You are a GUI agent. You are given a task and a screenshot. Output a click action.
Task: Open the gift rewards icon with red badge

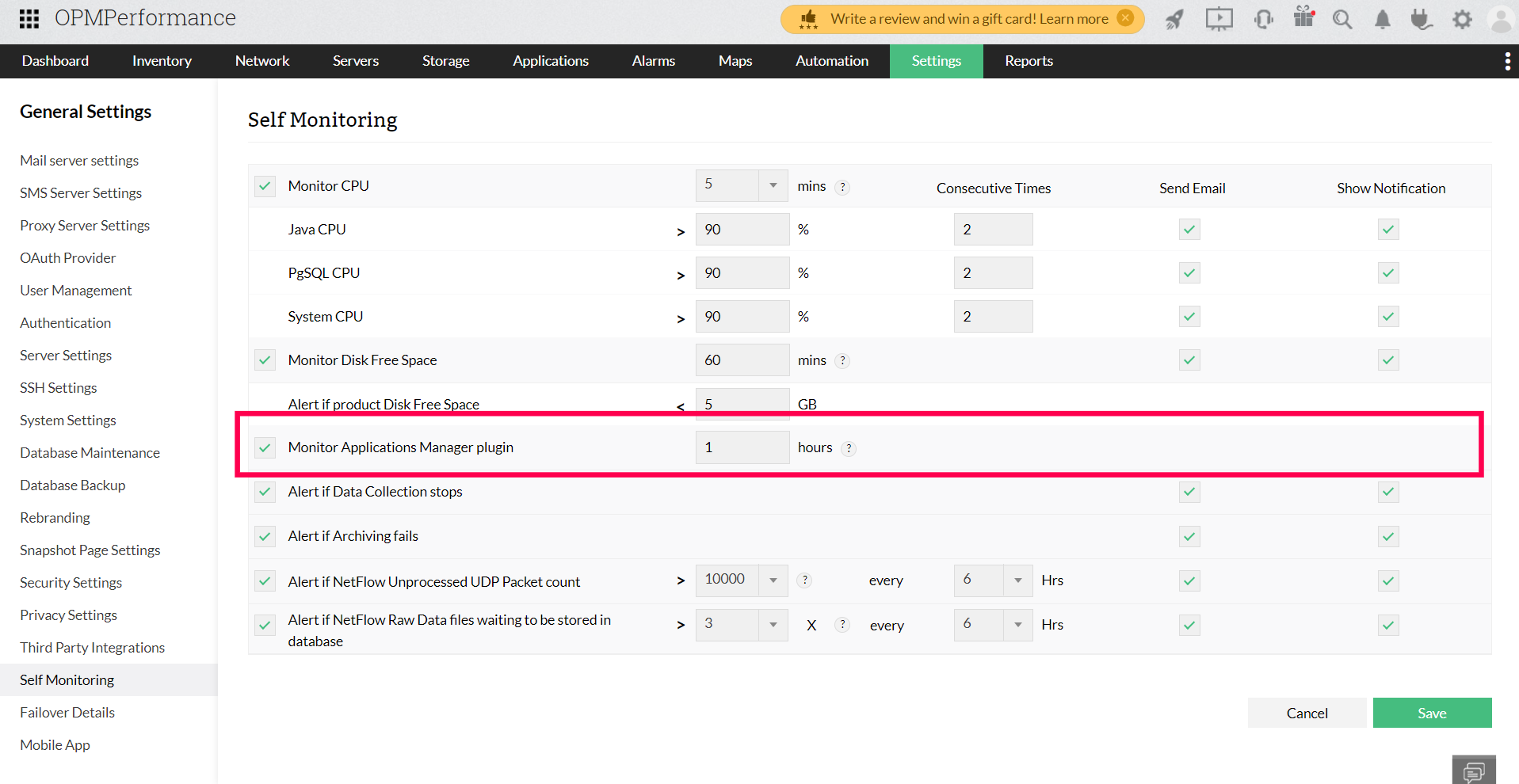tap(1303, 18)
